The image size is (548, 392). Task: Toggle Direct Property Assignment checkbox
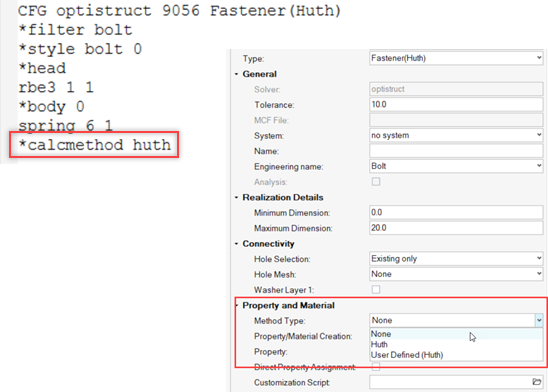point(376,366)
